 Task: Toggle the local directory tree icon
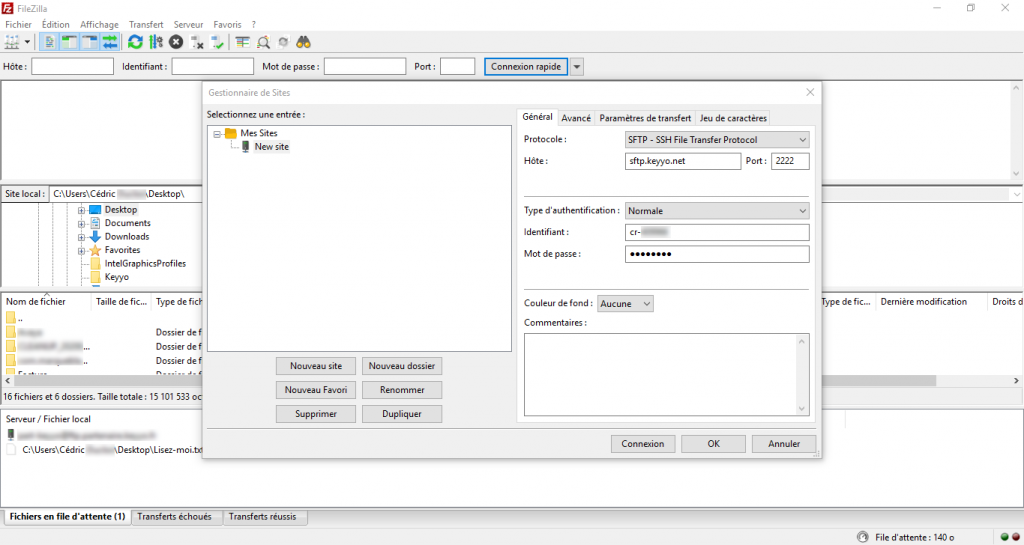coord(69,42)
